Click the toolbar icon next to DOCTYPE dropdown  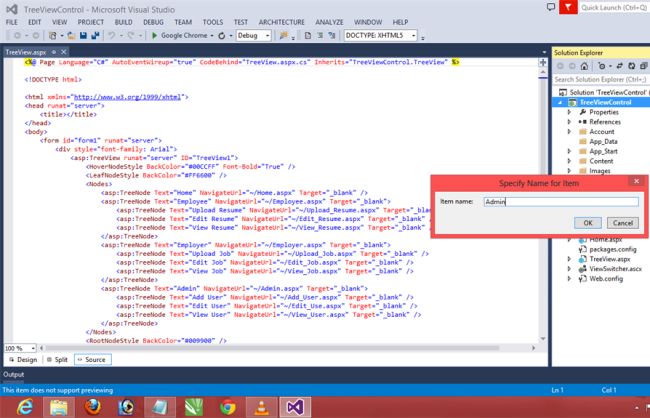click(x=332, y=36)
